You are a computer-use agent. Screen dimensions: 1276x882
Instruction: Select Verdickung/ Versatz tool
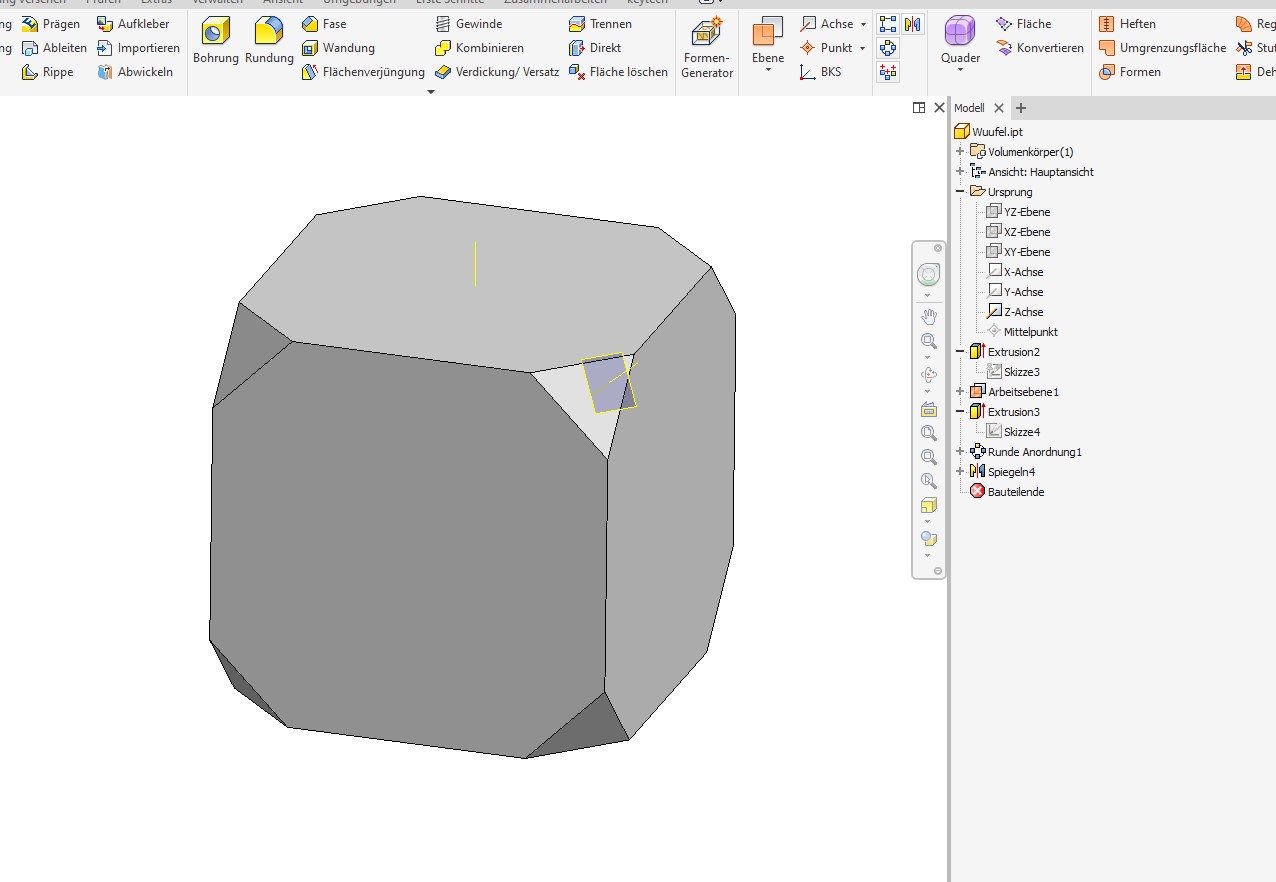click(497, 72)
